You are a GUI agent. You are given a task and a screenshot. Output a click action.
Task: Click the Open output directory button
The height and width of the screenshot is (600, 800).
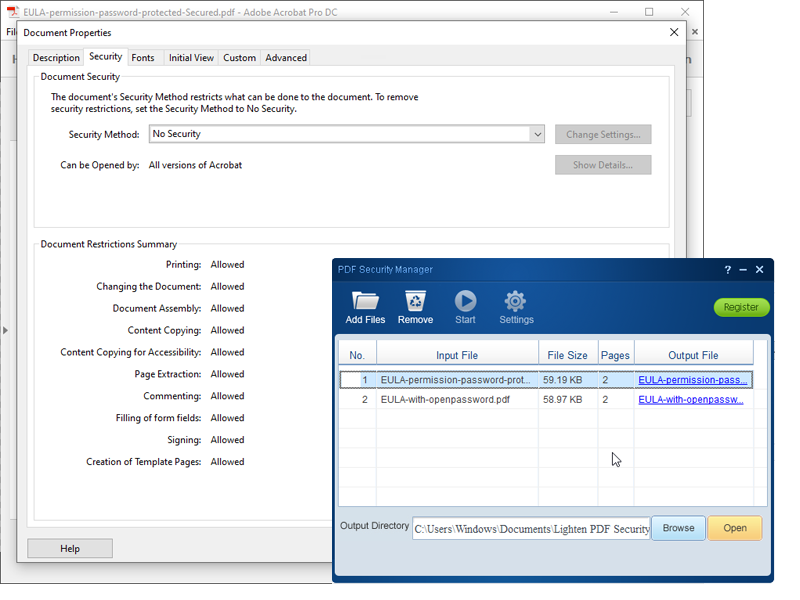[x=735, y=528]
